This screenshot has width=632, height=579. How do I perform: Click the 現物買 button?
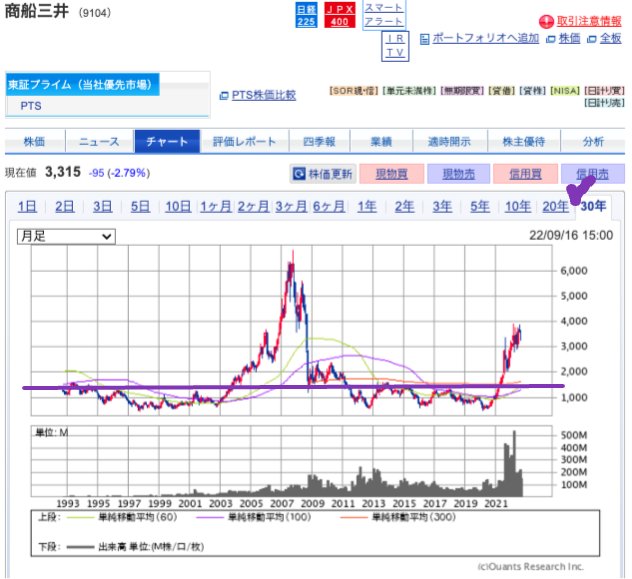392,174
